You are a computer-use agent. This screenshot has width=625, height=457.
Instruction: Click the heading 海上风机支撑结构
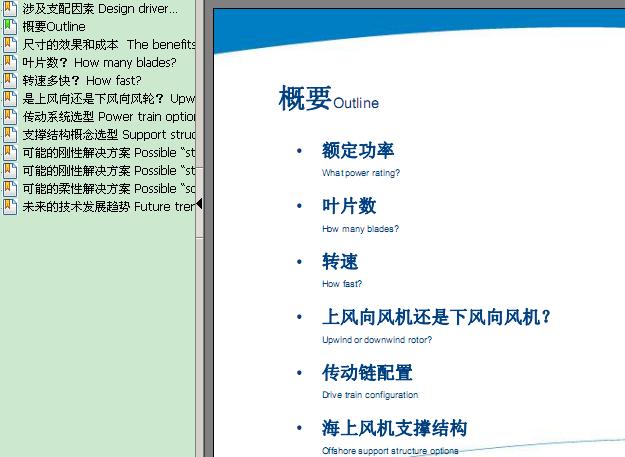click(x=394, y=428)
